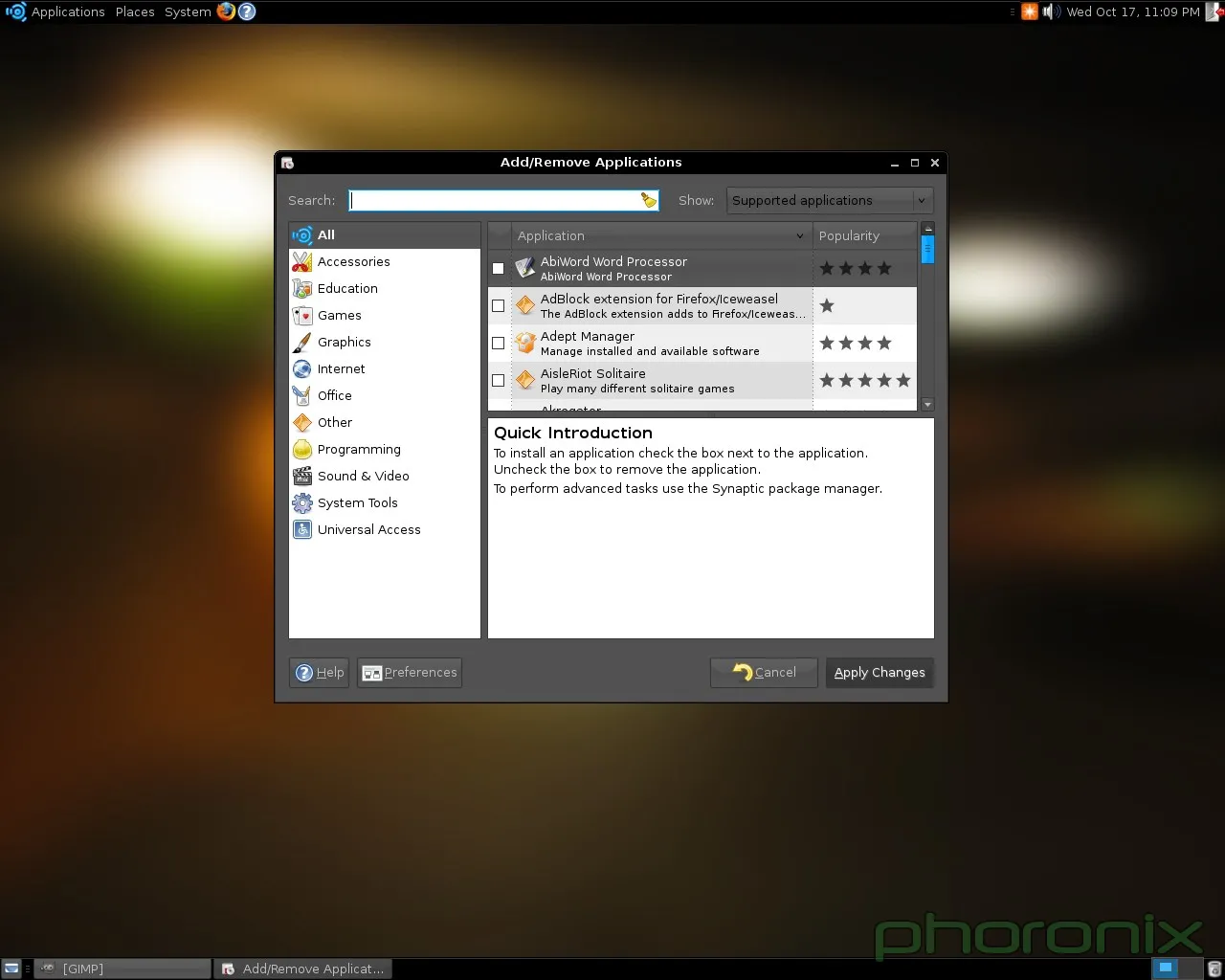Click the AbiWord application icon
The image size is (1225, 980).
click(x=525, y=269)
